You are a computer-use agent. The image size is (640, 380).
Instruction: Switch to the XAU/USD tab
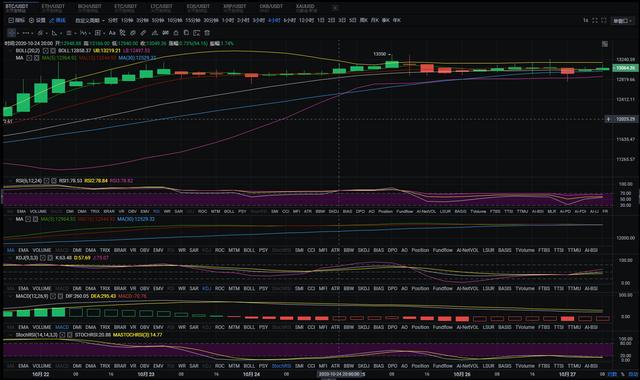(306, 8)
